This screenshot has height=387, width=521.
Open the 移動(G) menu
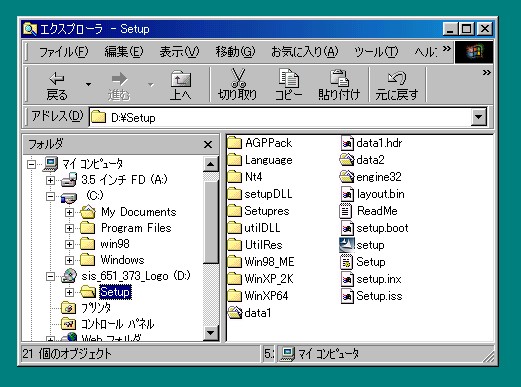click(x=235, y=52)
